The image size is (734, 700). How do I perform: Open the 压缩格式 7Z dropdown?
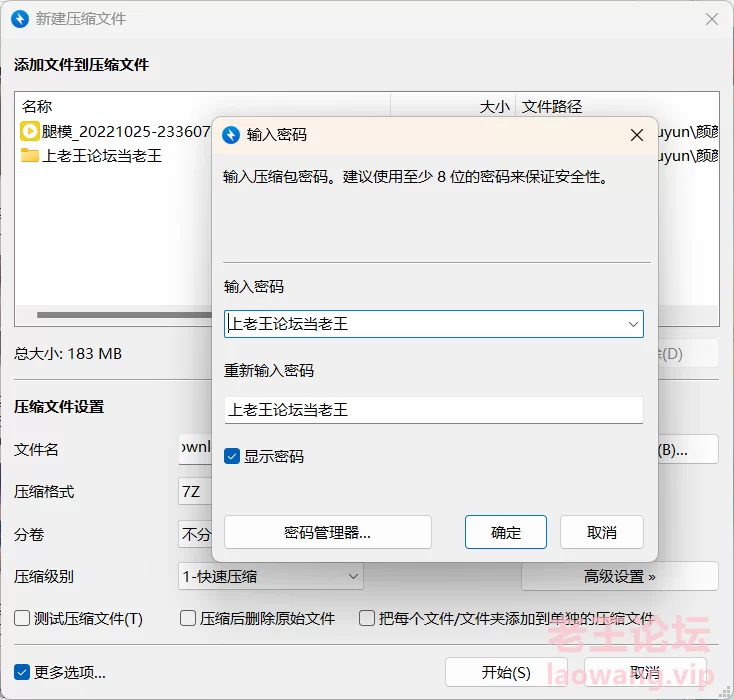[195, 491]
